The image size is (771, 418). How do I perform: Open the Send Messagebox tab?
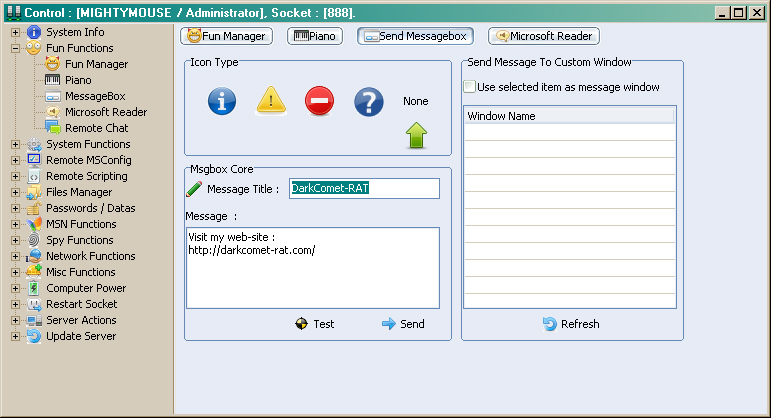pos(415,36)
